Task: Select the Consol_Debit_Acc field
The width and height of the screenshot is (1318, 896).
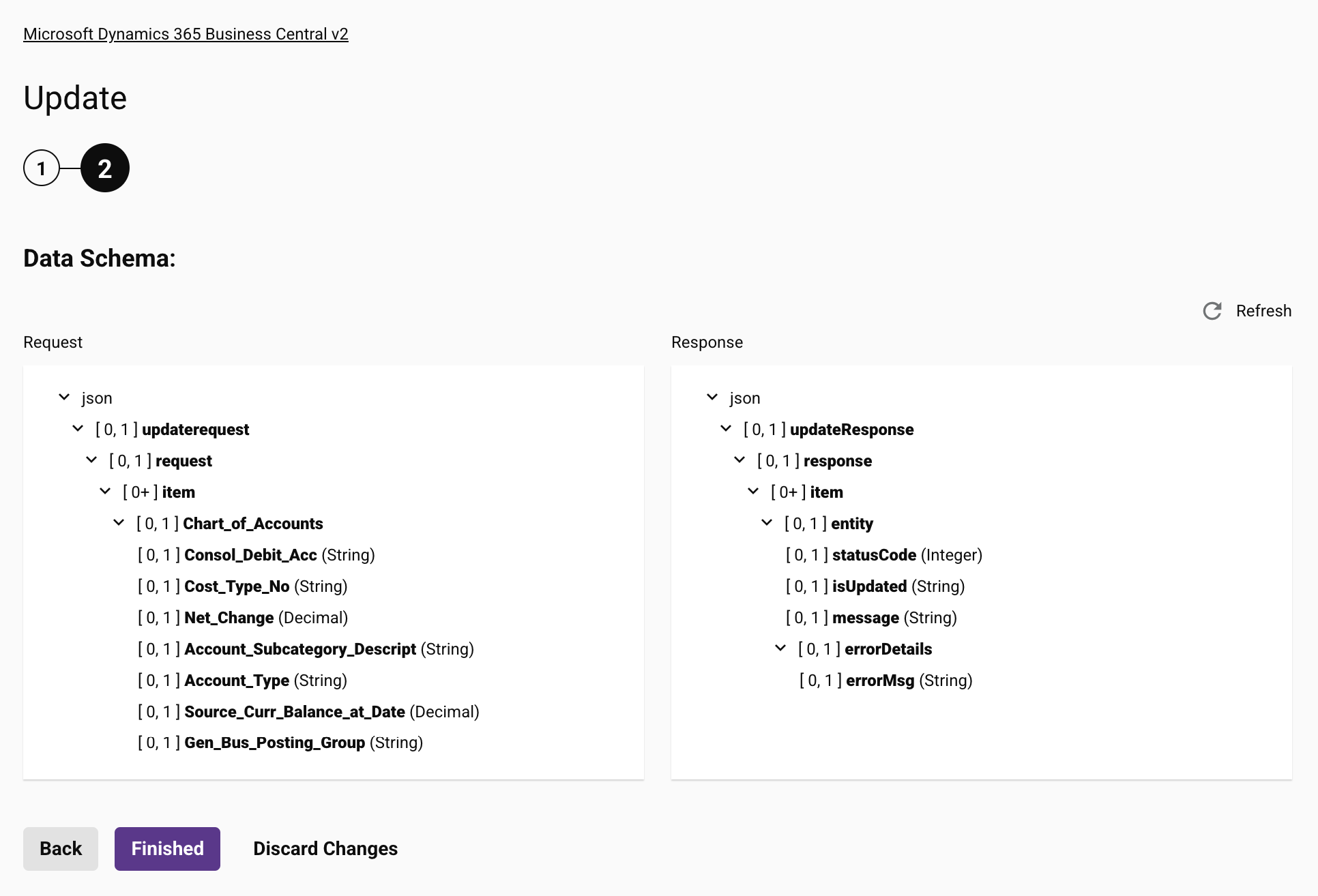Action: [257, 555]
